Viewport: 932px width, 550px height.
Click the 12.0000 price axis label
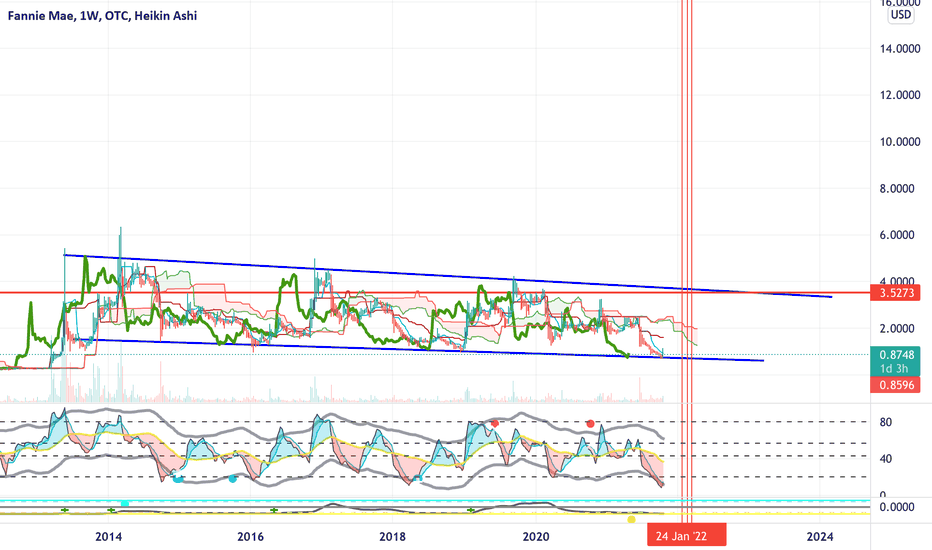(900, 95)
